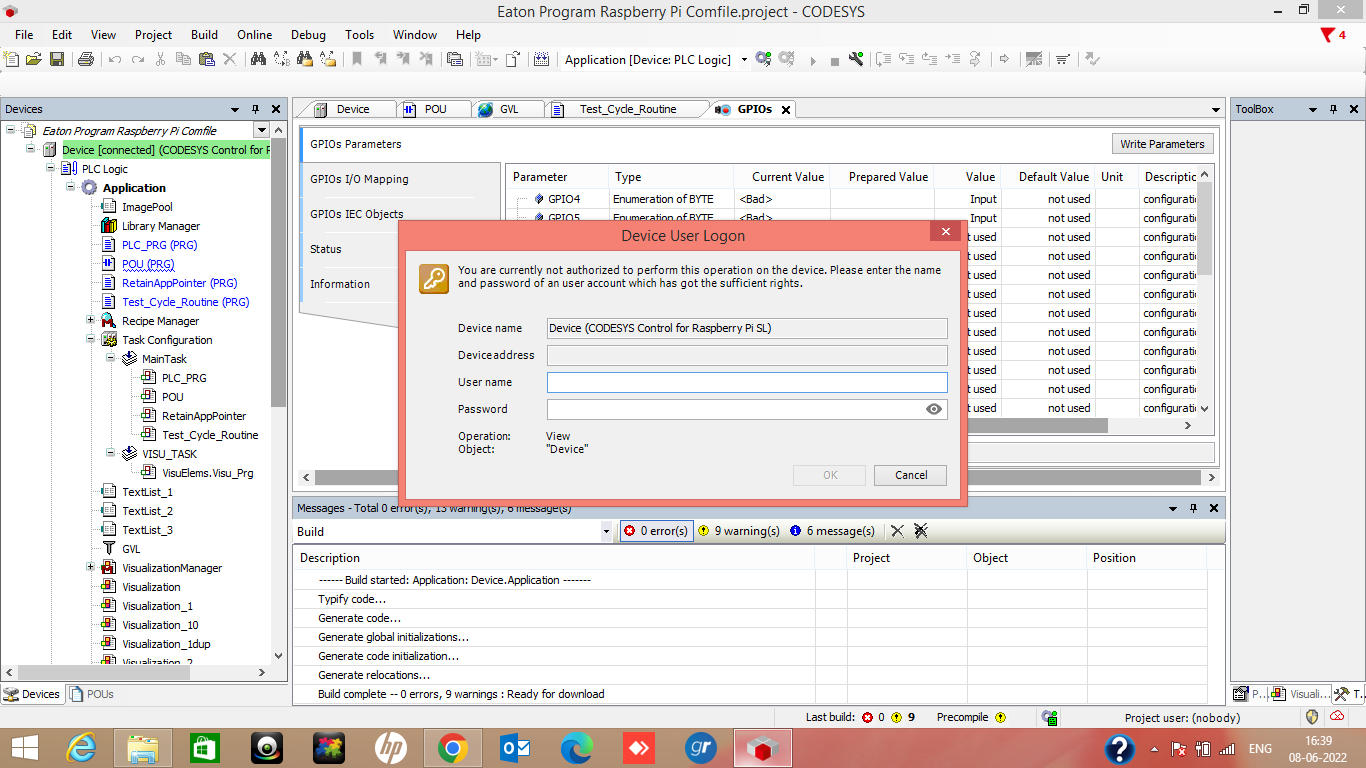
Task: Toggle the 9 warning(s) filter
Action: 738,531
